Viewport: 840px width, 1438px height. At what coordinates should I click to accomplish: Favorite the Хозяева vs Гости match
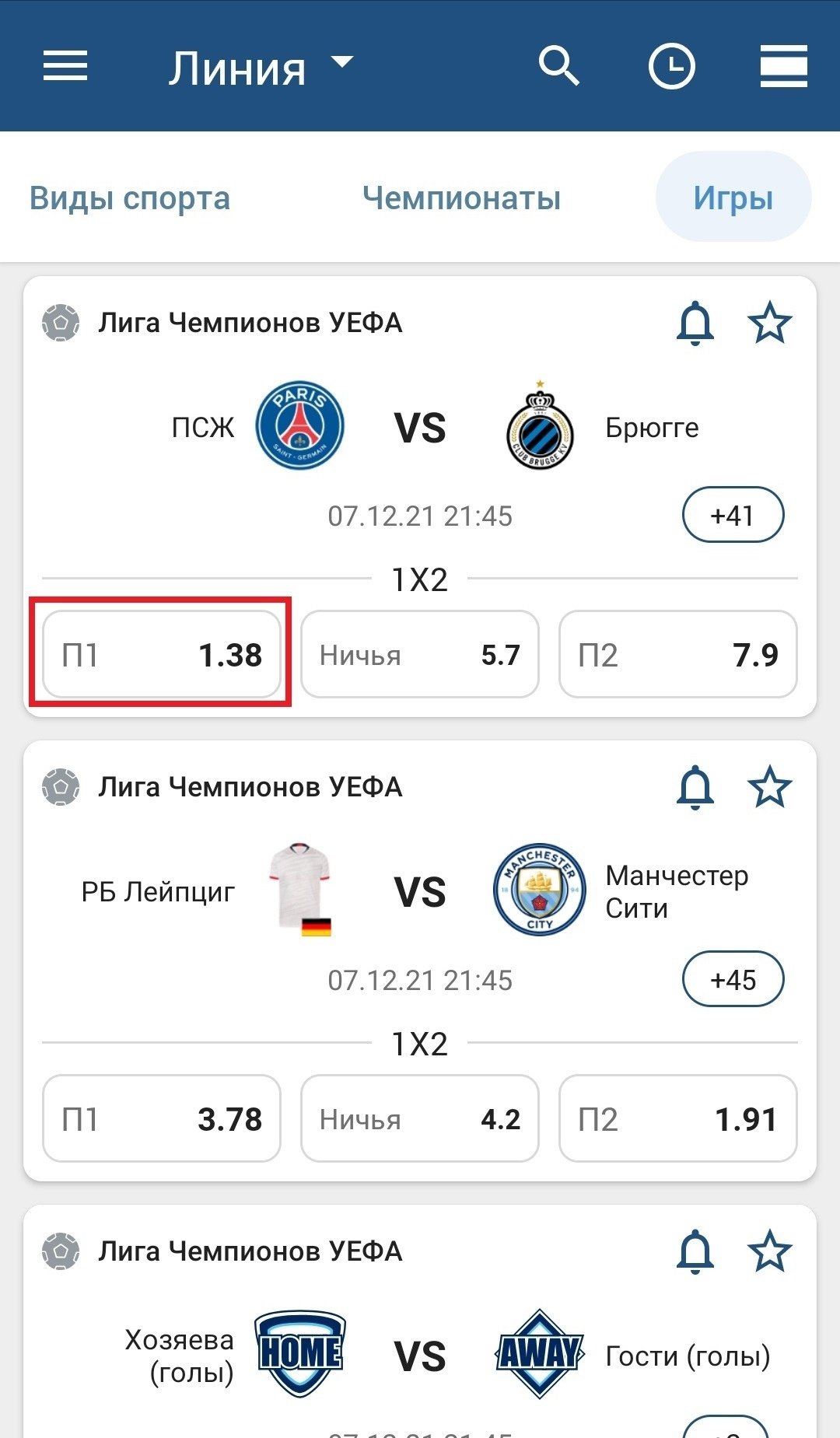(769, 1251)
